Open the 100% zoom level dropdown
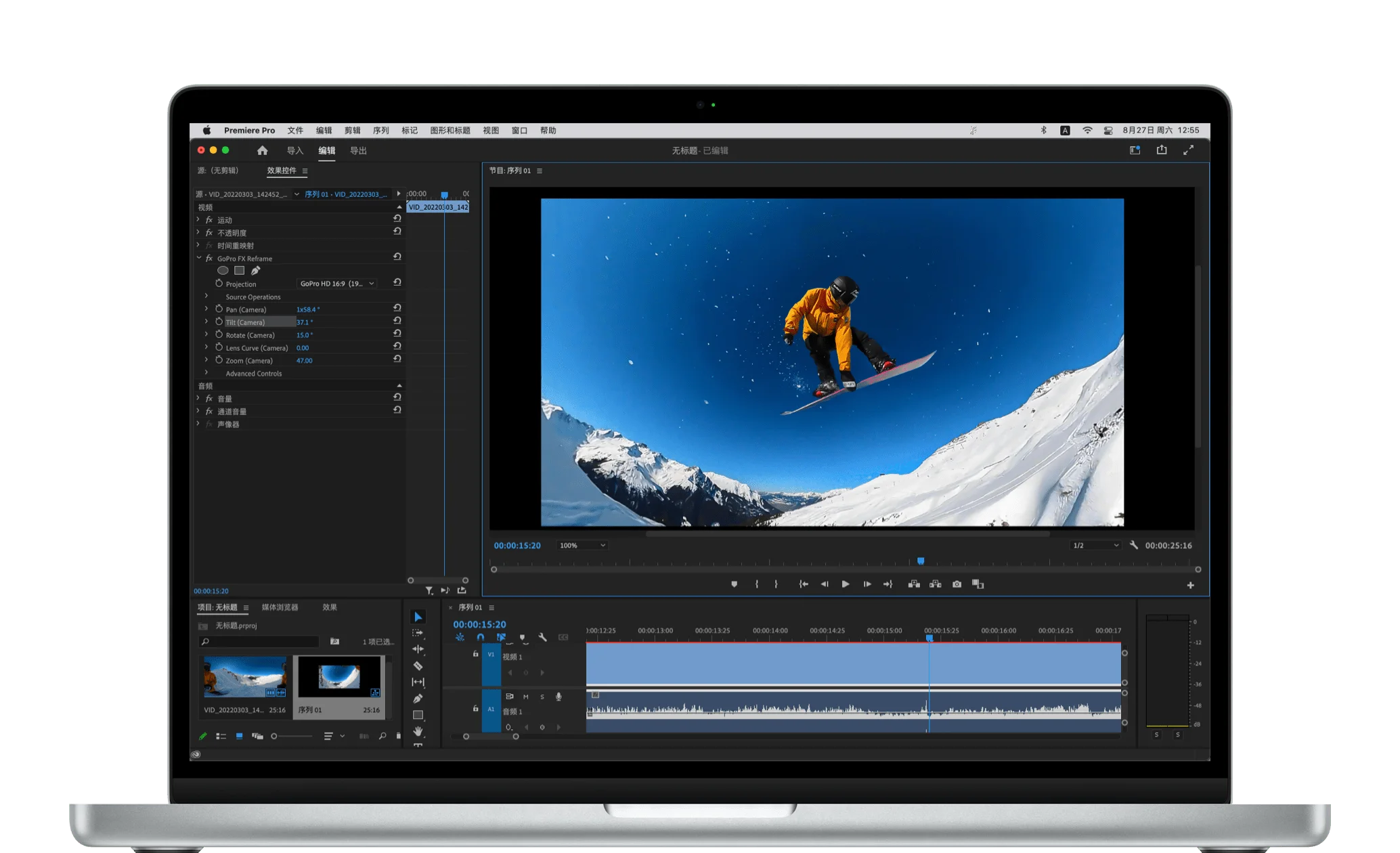This screenshot has width=1400, height=853. (582, 545)
